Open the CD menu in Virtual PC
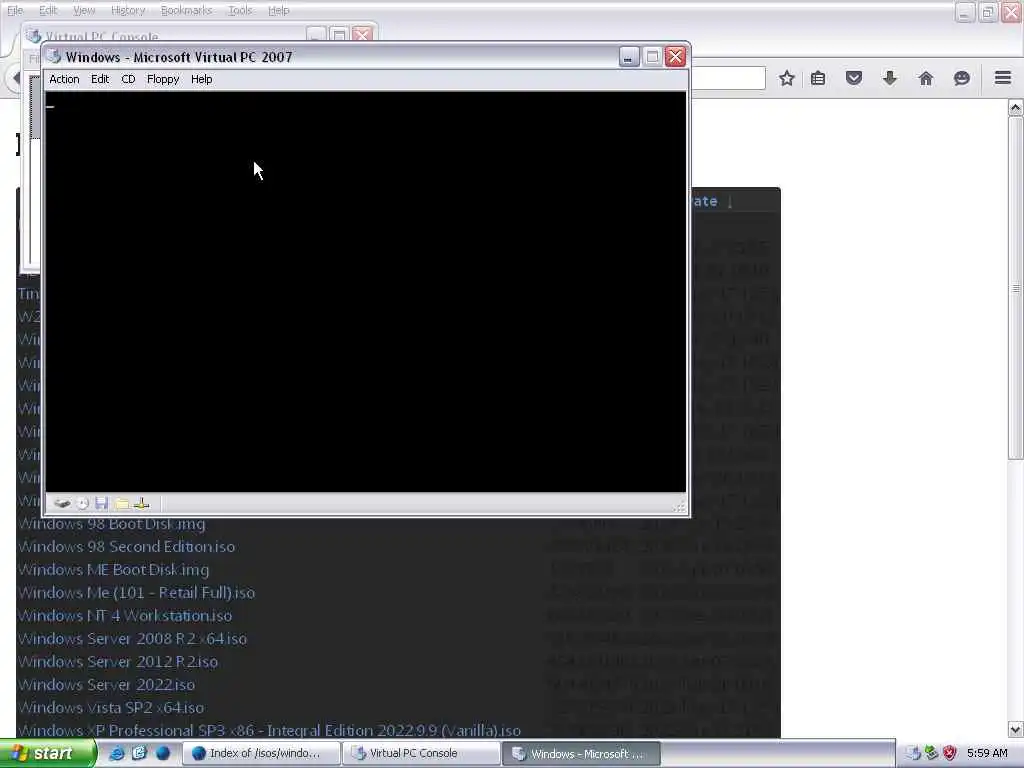The image size is (1024, 768). 128,79
